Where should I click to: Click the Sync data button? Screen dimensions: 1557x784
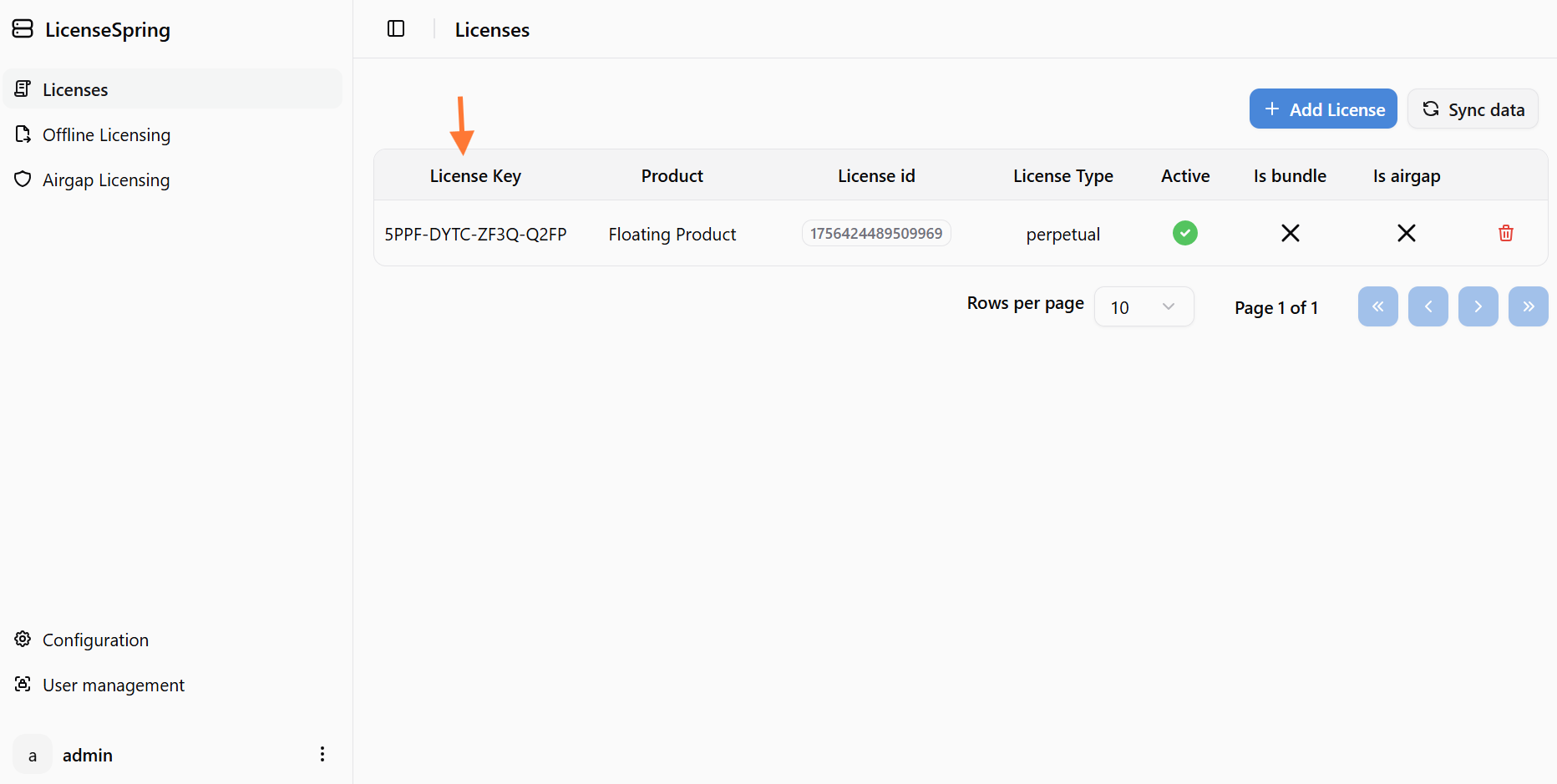coord(1472,109)
